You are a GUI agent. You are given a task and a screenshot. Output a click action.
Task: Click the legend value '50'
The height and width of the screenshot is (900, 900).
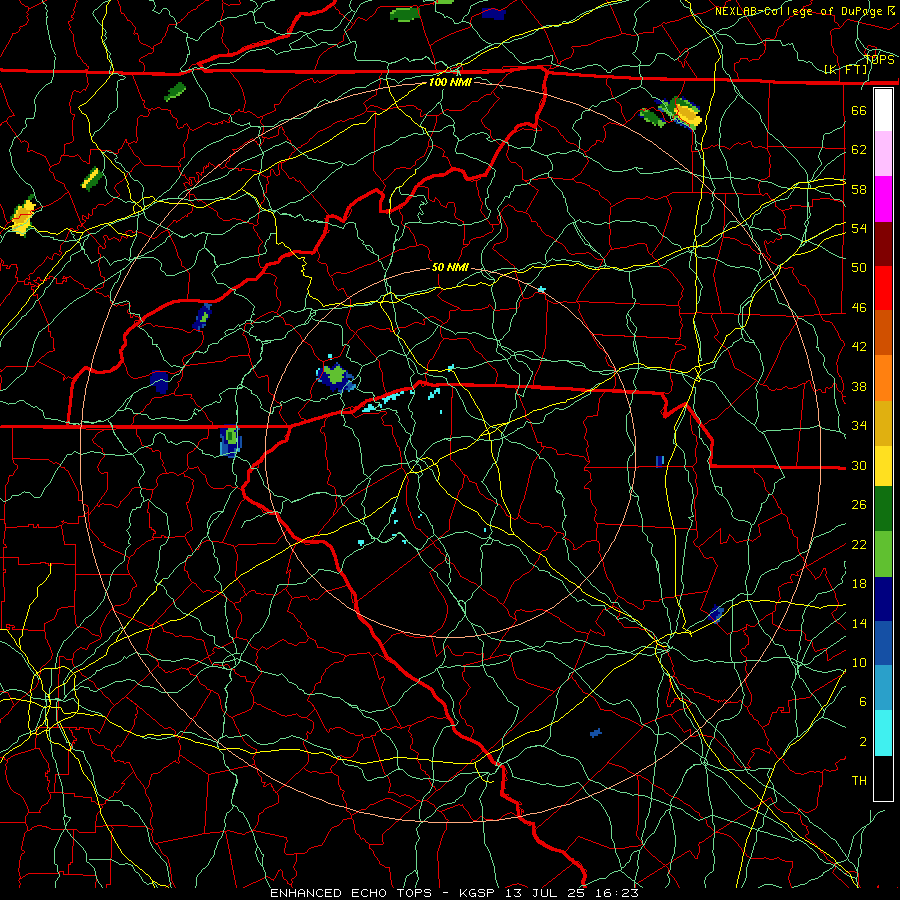tap(859, 268)
